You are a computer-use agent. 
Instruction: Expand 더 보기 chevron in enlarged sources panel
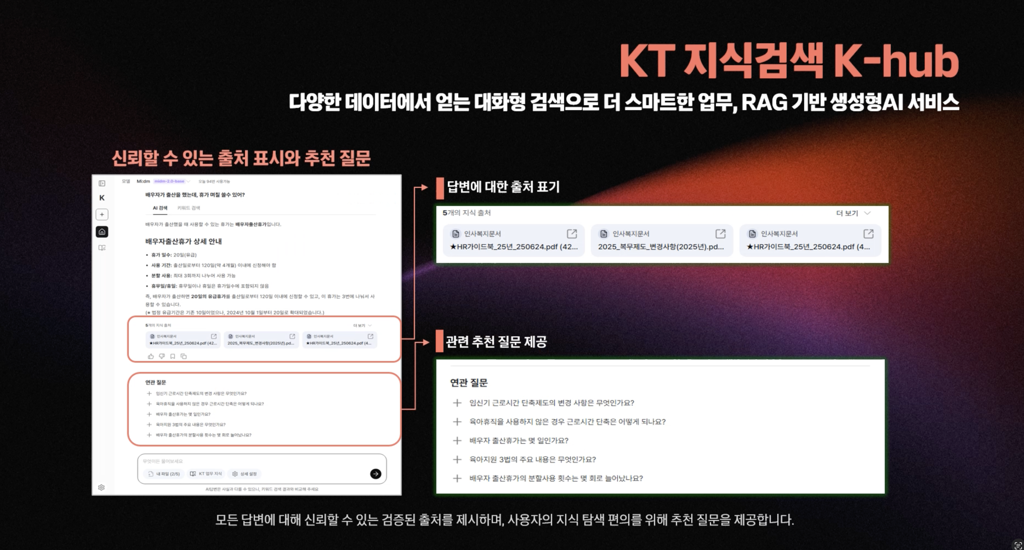(867, 213)
